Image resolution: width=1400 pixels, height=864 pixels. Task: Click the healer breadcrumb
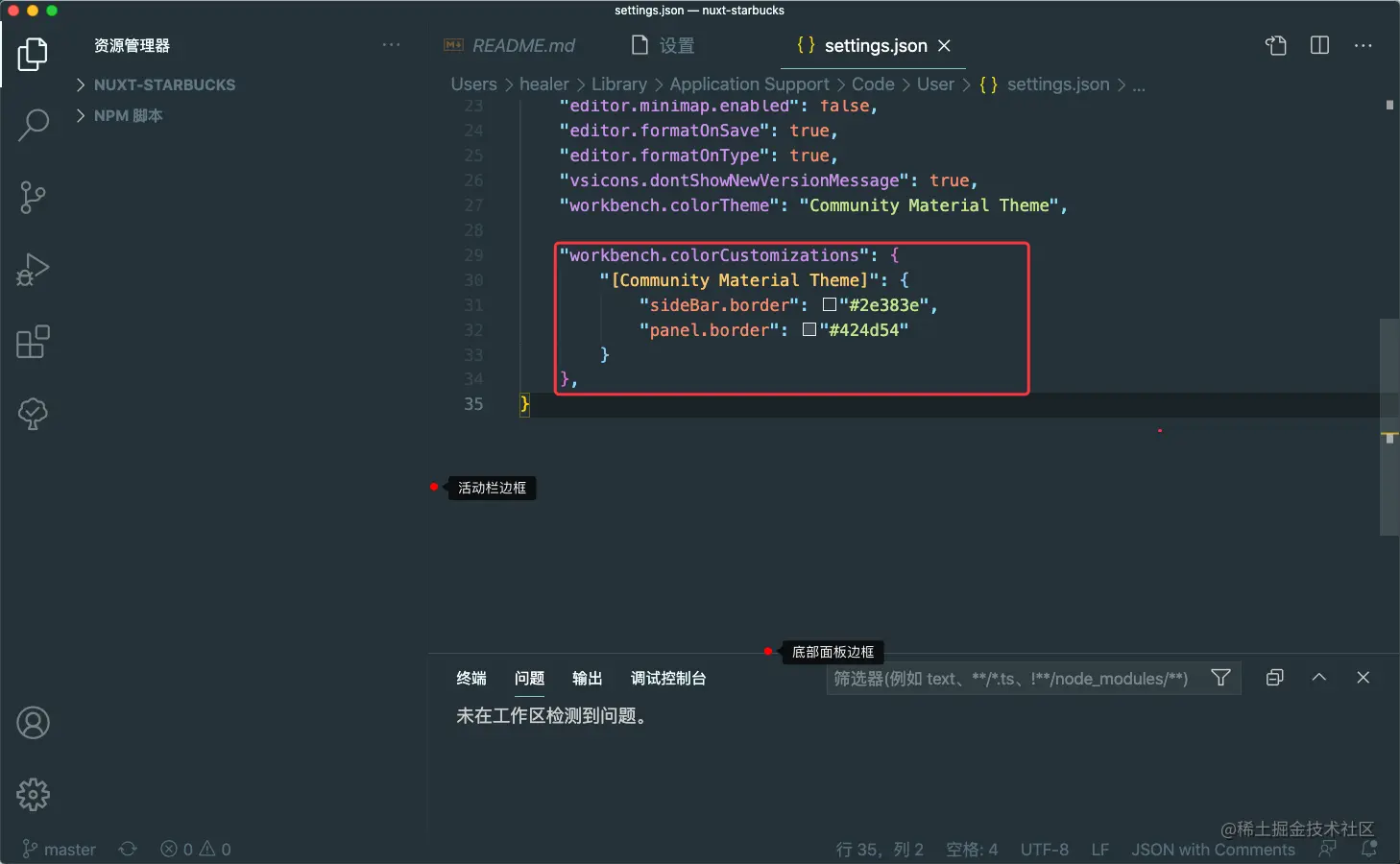544,84
